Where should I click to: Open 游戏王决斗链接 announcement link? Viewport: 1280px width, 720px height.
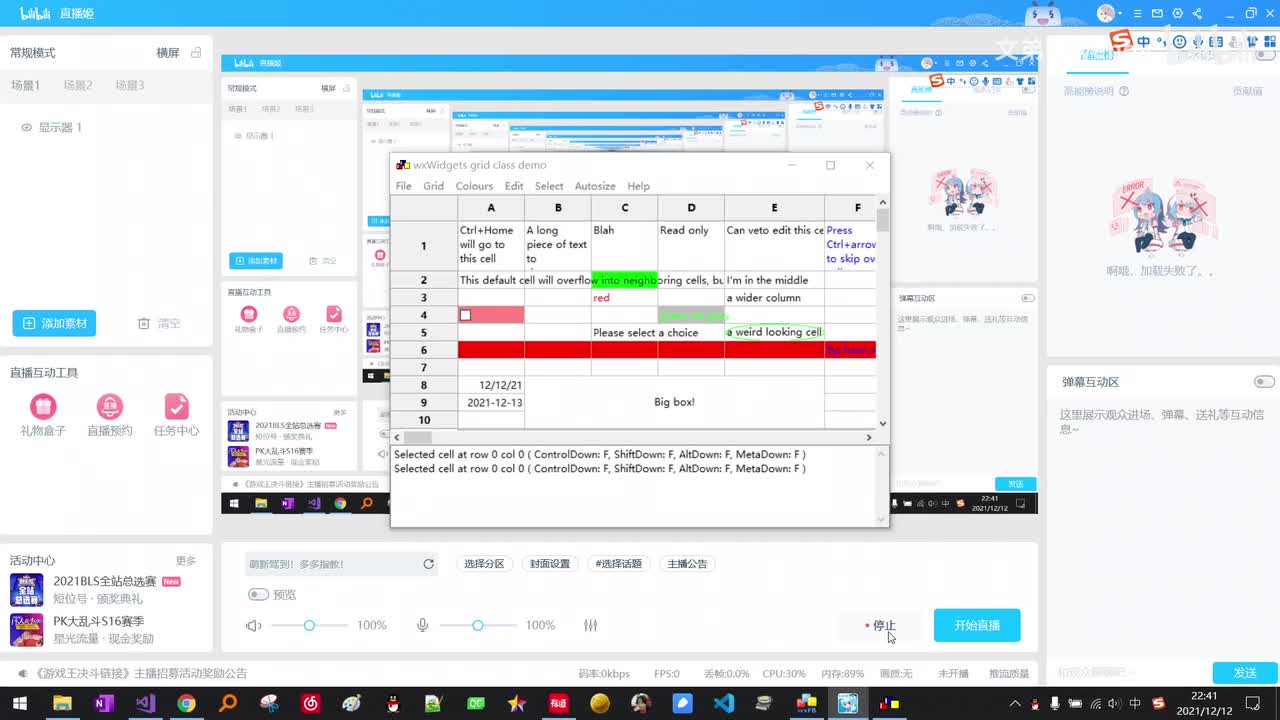pyautogui.click(x=141, y=673)
